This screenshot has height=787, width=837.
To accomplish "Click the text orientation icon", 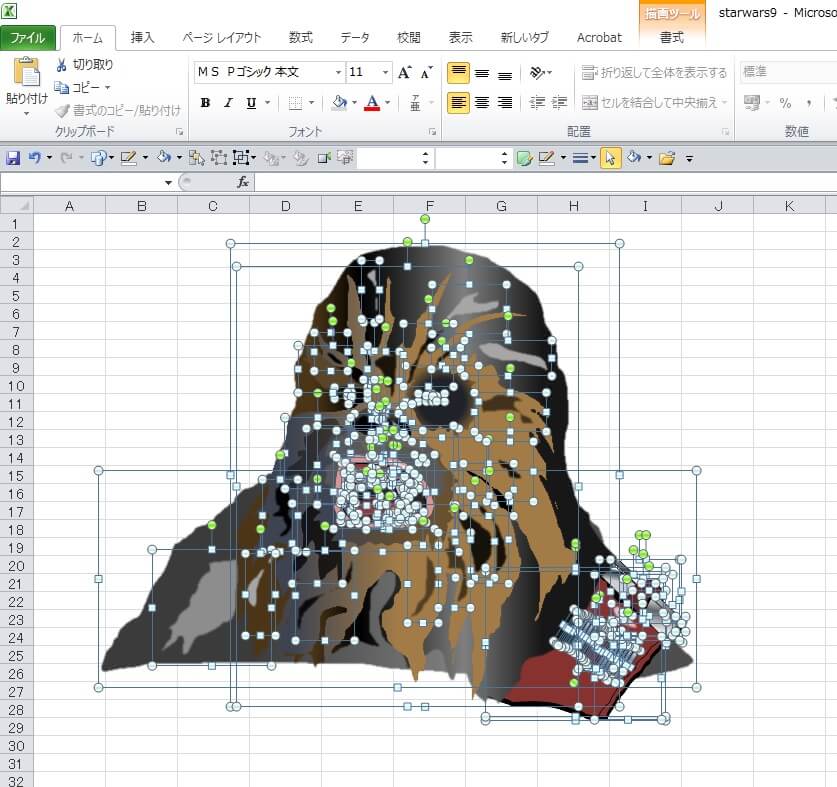I will (537, 73).
